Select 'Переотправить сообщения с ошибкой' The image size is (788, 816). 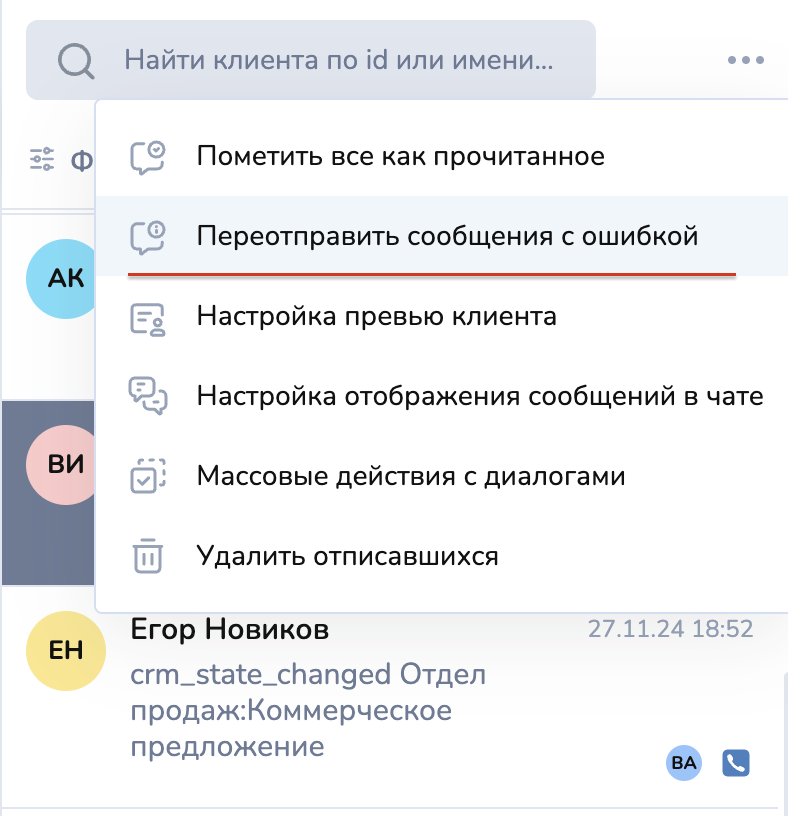pos(446,237)
